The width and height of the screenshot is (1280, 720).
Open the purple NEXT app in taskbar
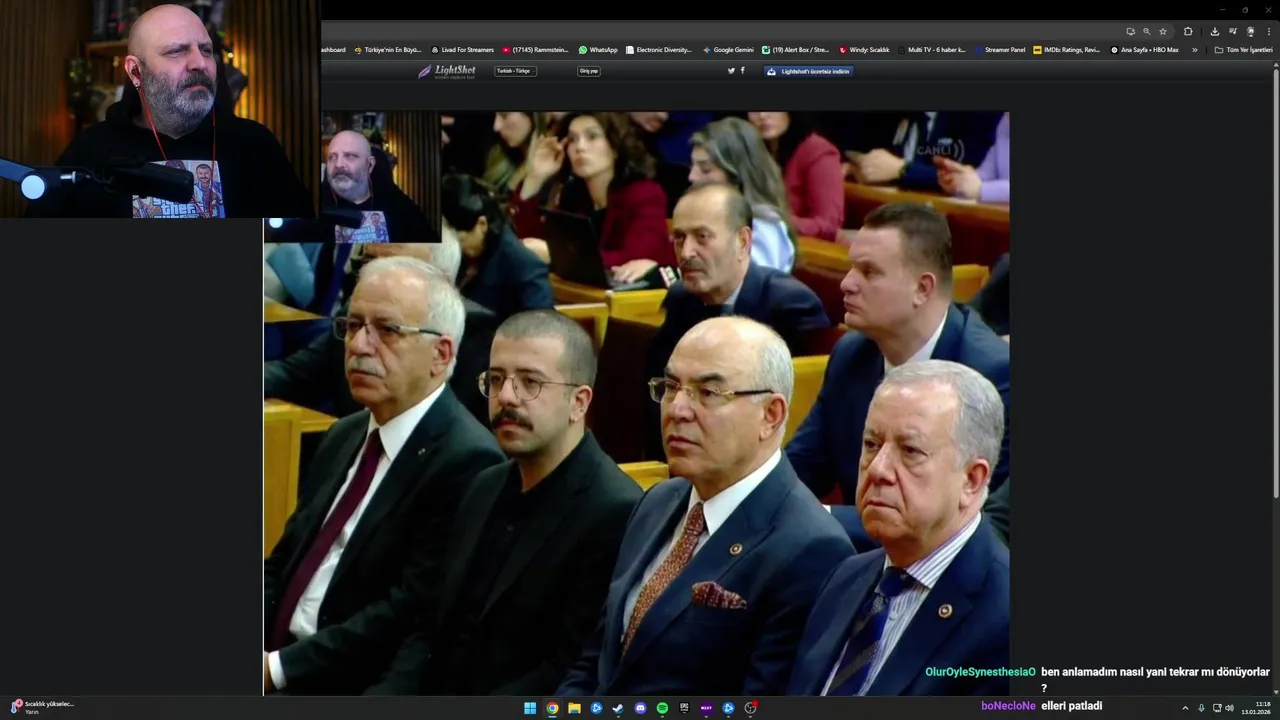coord(706,708)
